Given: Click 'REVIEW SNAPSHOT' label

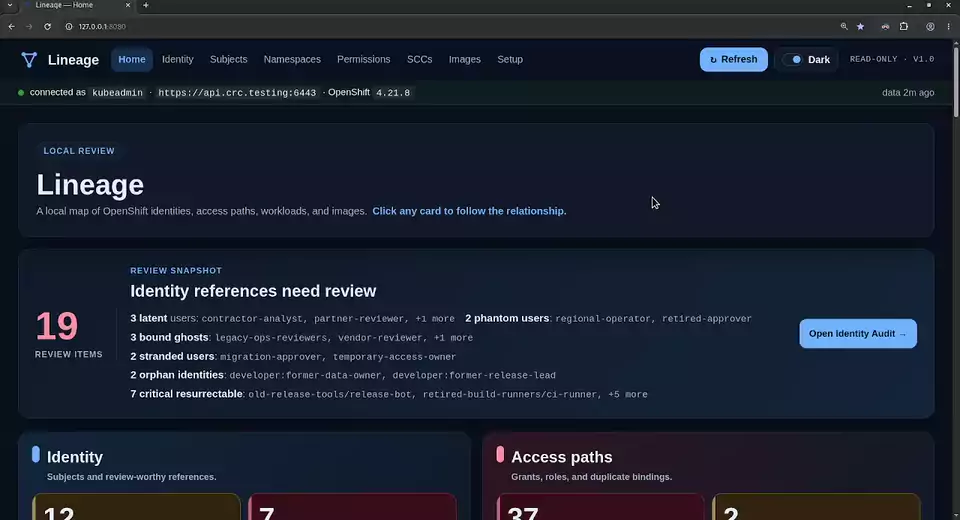Looking at the screenshot, I should pyautogui.click(x=176, y=270).
